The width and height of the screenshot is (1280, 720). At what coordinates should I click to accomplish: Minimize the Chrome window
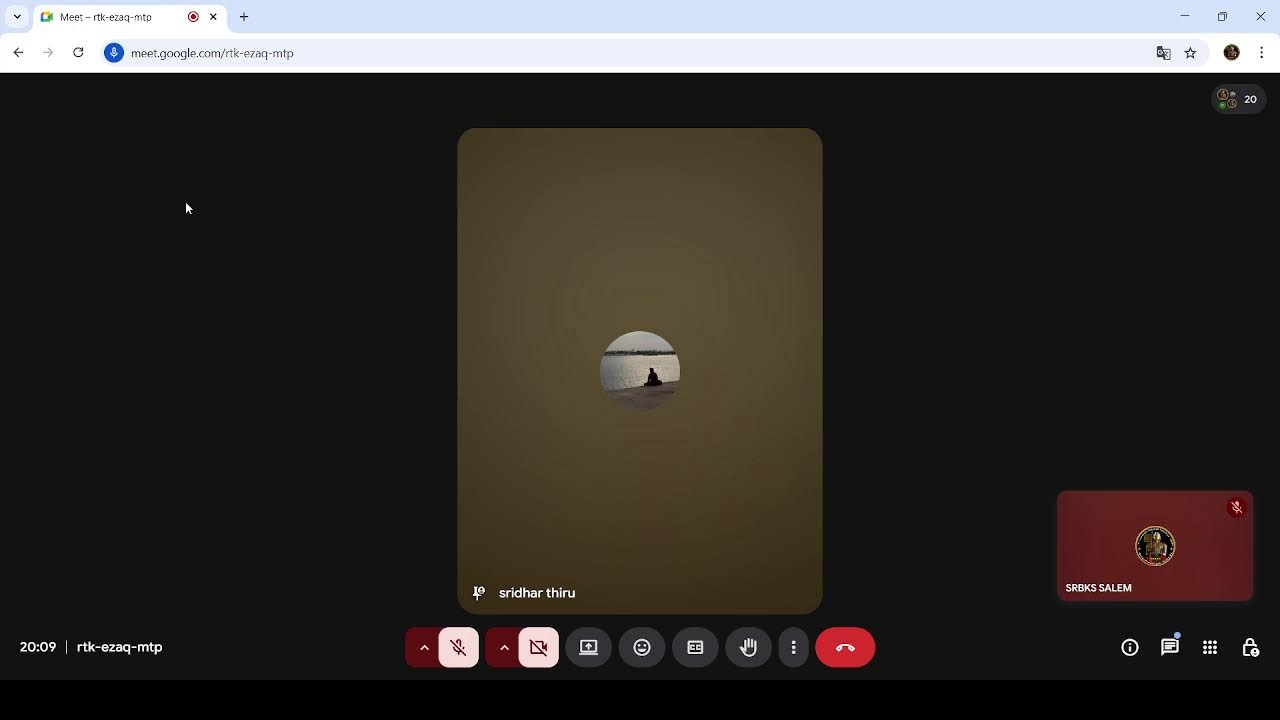1185,16
